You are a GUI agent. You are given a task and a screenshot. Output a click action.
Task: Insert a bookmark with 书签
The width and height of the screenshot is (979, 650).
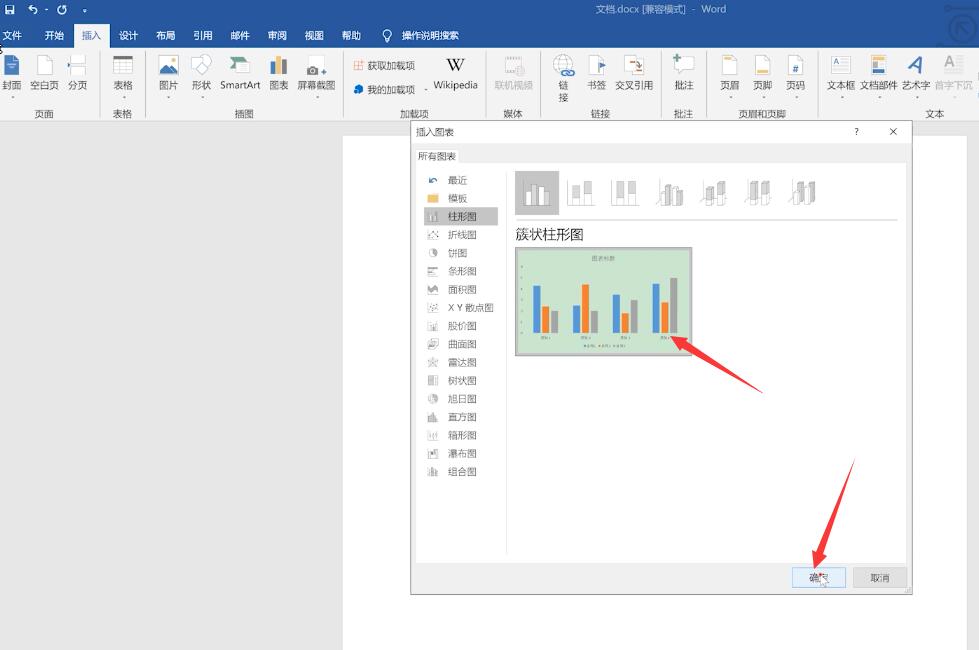[x=596, y=75]
